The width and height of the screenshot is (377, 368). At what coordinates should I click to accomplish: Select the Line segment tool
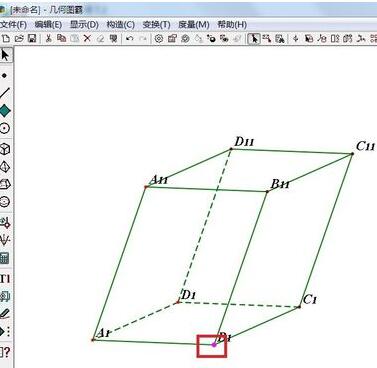pos(5,93)
